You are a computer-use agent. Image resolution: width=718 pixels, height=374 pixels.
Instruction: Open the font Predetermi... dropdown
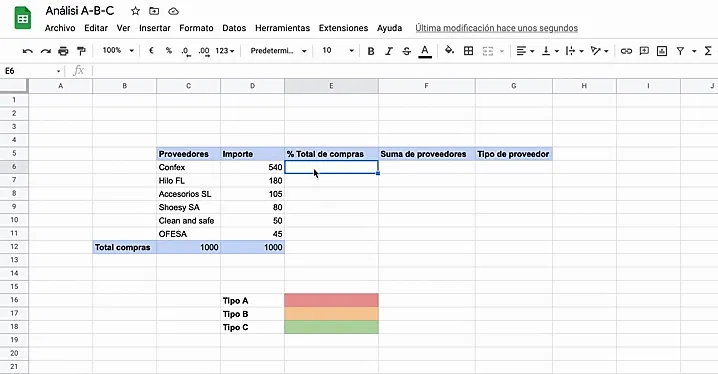click(278, 51)
